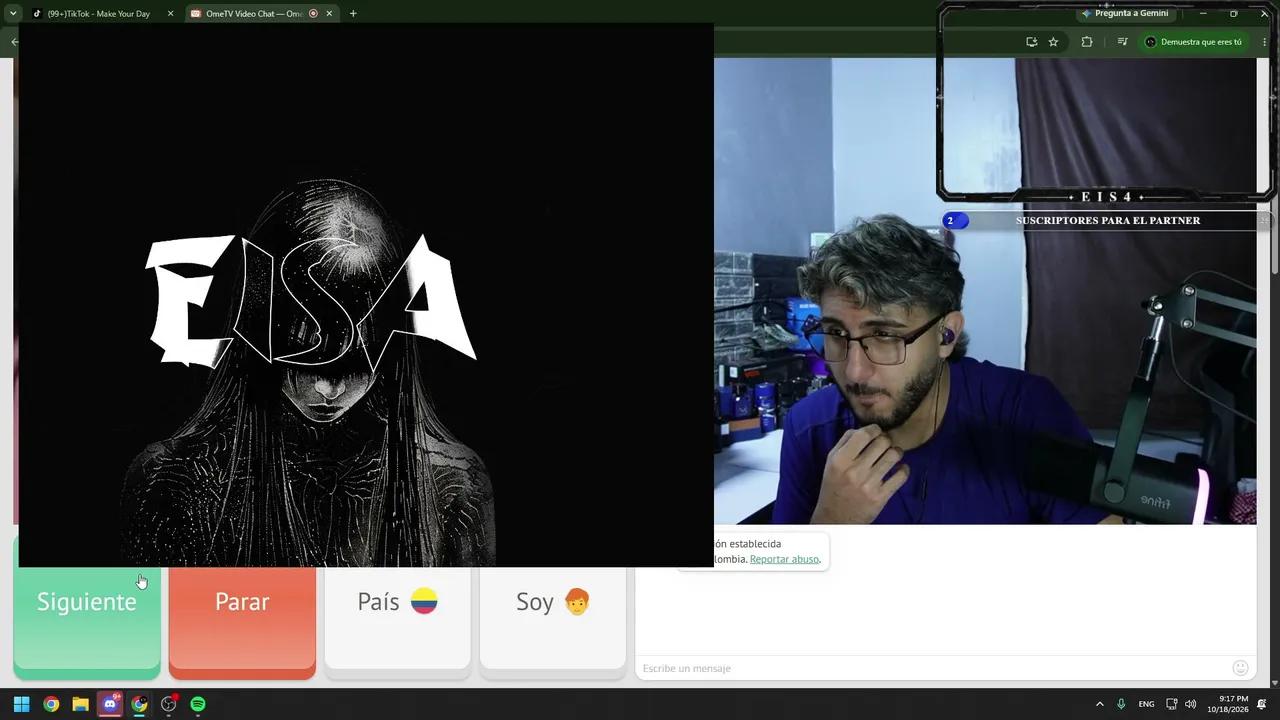Open the Chrome three-dot menu
The width and height of the screenshot is (1280, 720).
pyautogui.click(x=1264, y=42)
